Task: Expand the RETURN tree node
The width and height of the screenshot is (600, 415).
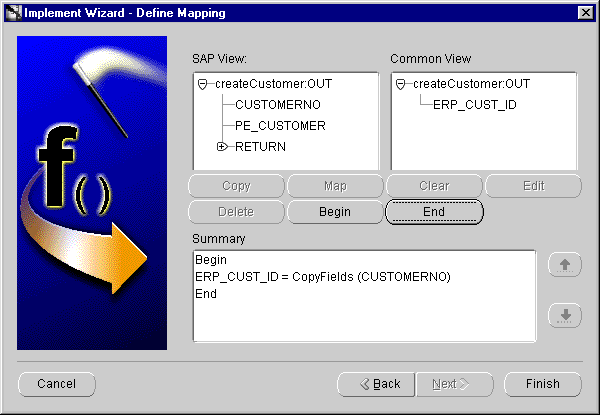Action: (x=222, y=147)
